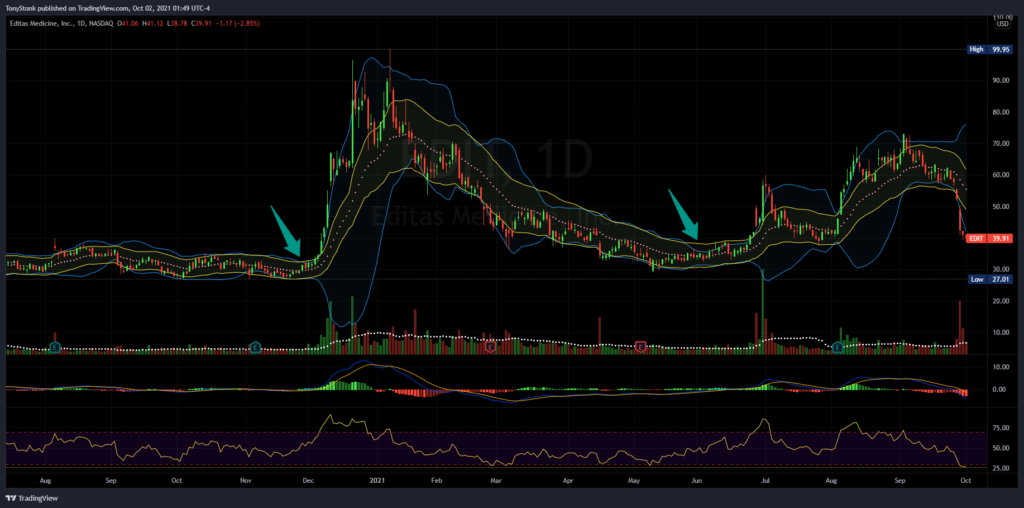1024x508 pixels.
Task: Click the open value O41.06
Action: (127, 24)
